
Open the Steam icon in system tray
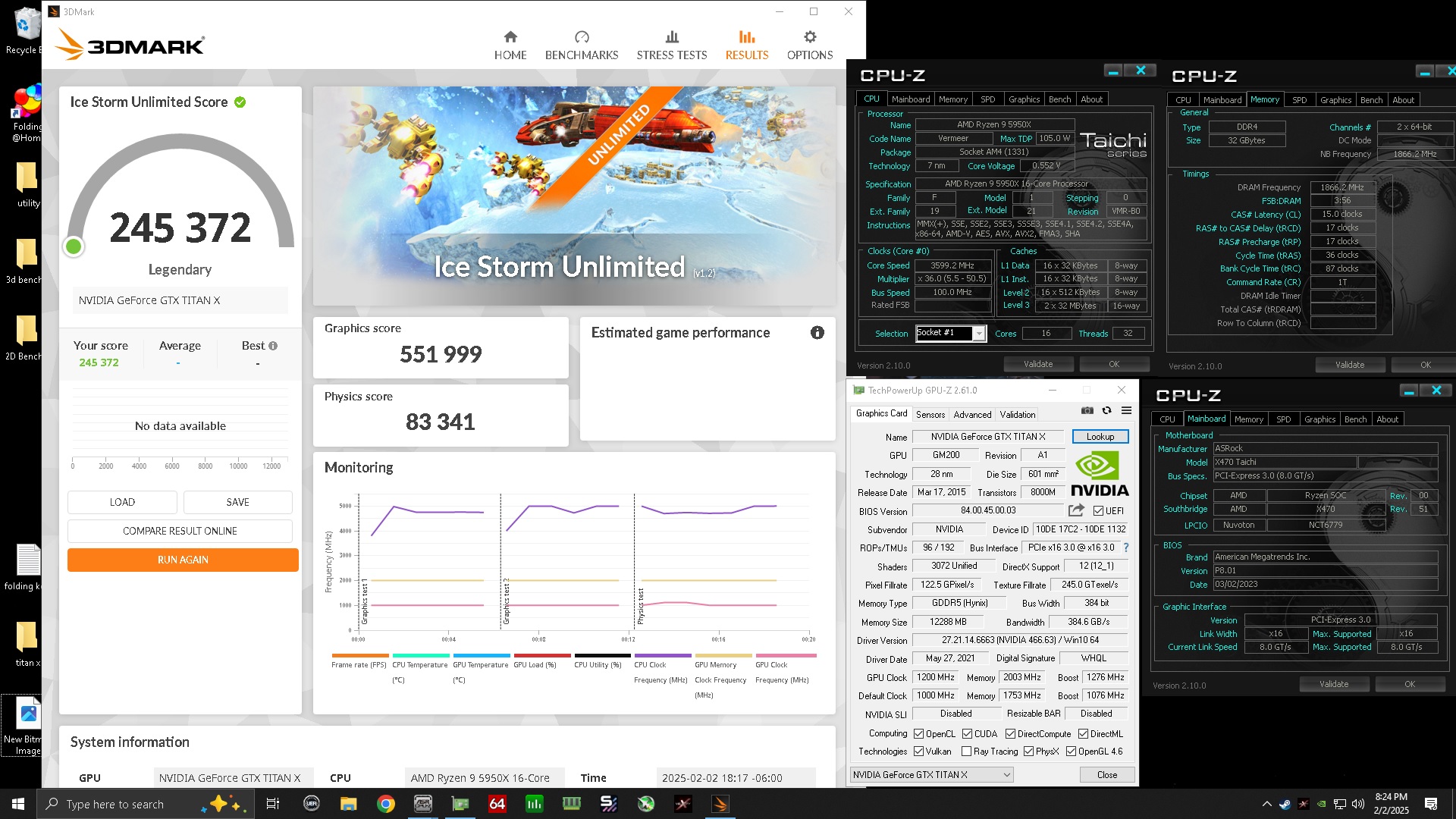point(1285,805)
